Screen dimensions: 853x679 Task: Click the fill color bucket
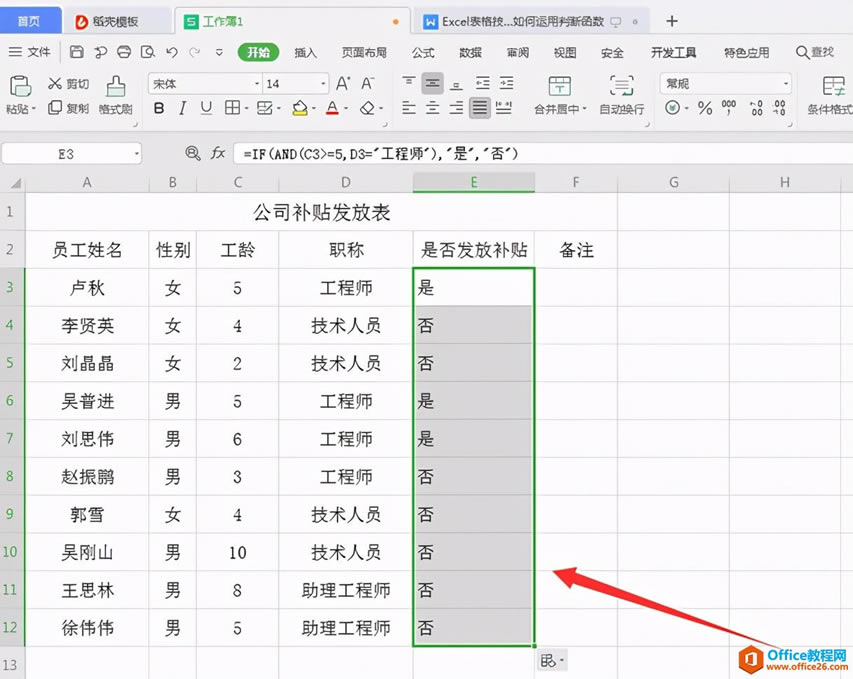(x=299, y=108)
